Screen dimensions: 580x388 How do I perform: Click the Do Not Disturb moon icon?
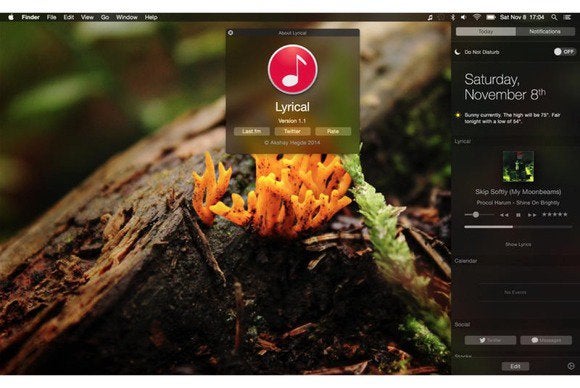(x=458, y=52)
